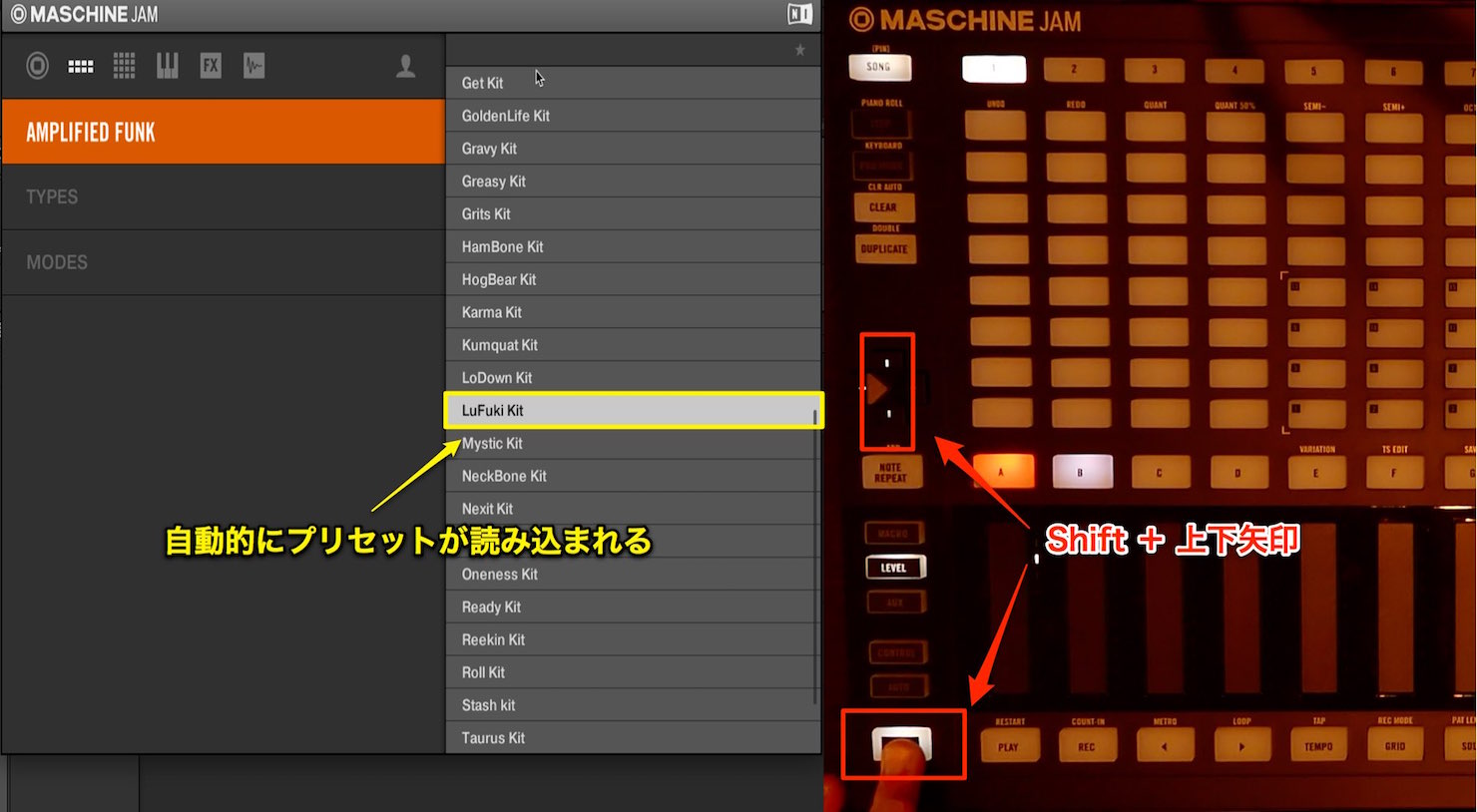
Task: Select Taurus Kit preset
Action: click(x=633, y=738)
